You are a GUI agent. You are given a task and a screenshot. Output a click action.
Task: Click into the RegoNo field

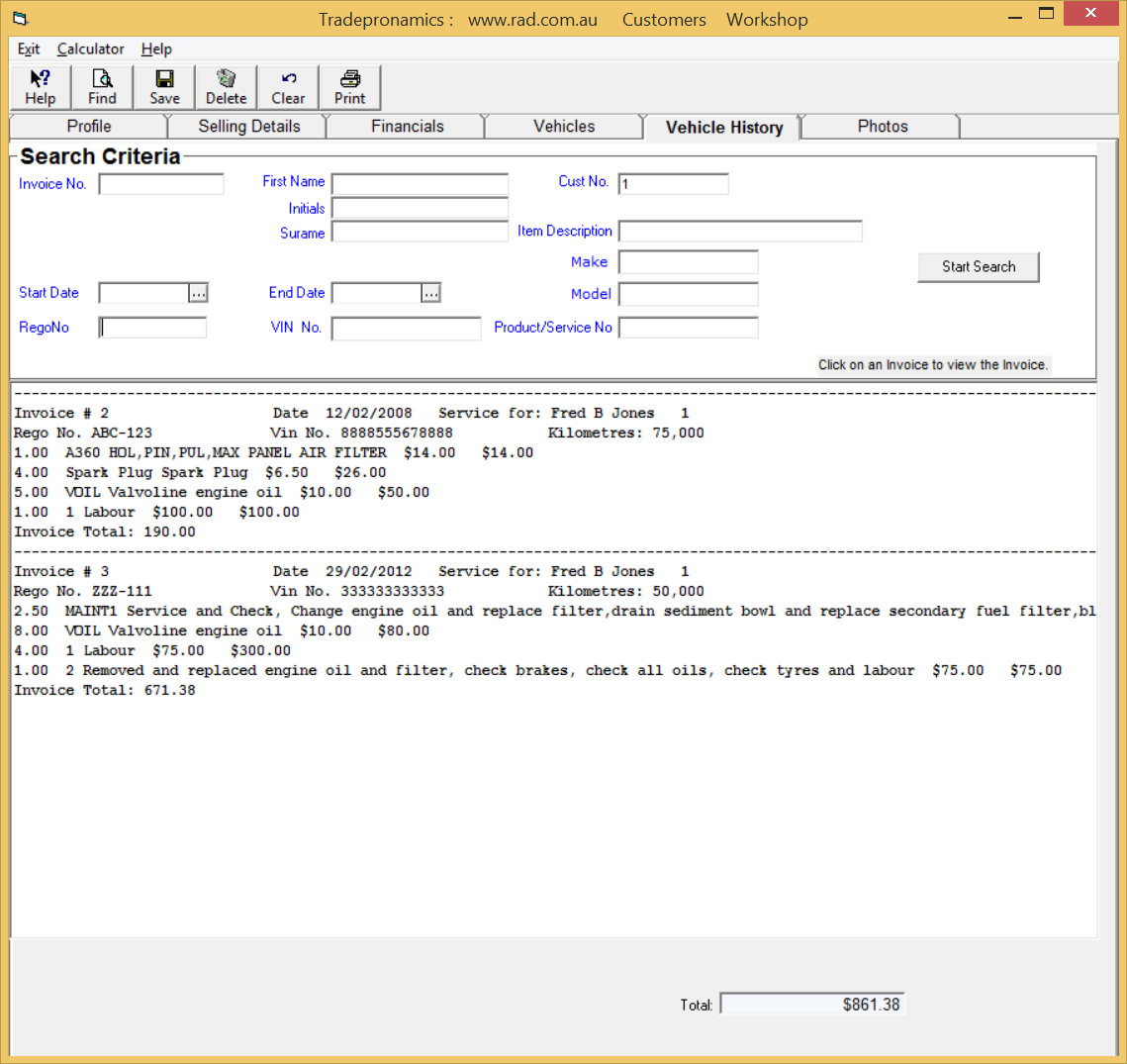(x=153, y=328)
